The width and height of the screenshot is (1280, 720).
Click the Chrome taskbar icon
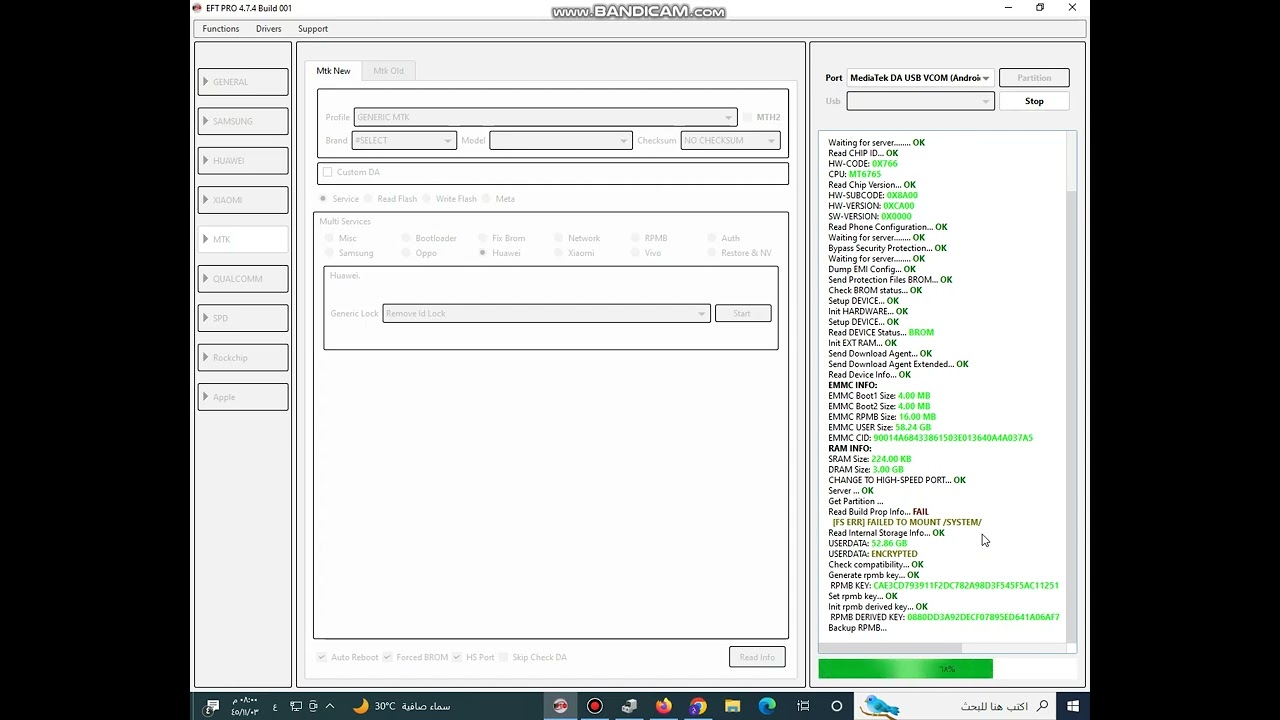tap(698, 706)
